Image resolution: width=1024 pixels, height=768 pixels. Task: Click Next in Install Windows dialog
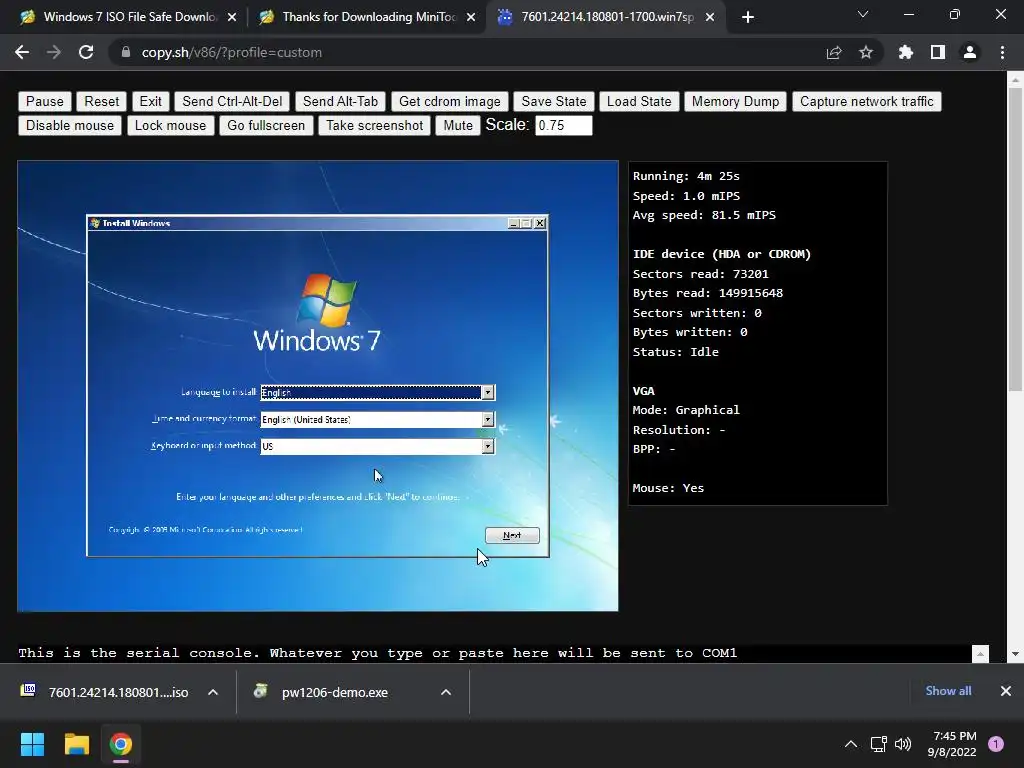coord(512,536)
